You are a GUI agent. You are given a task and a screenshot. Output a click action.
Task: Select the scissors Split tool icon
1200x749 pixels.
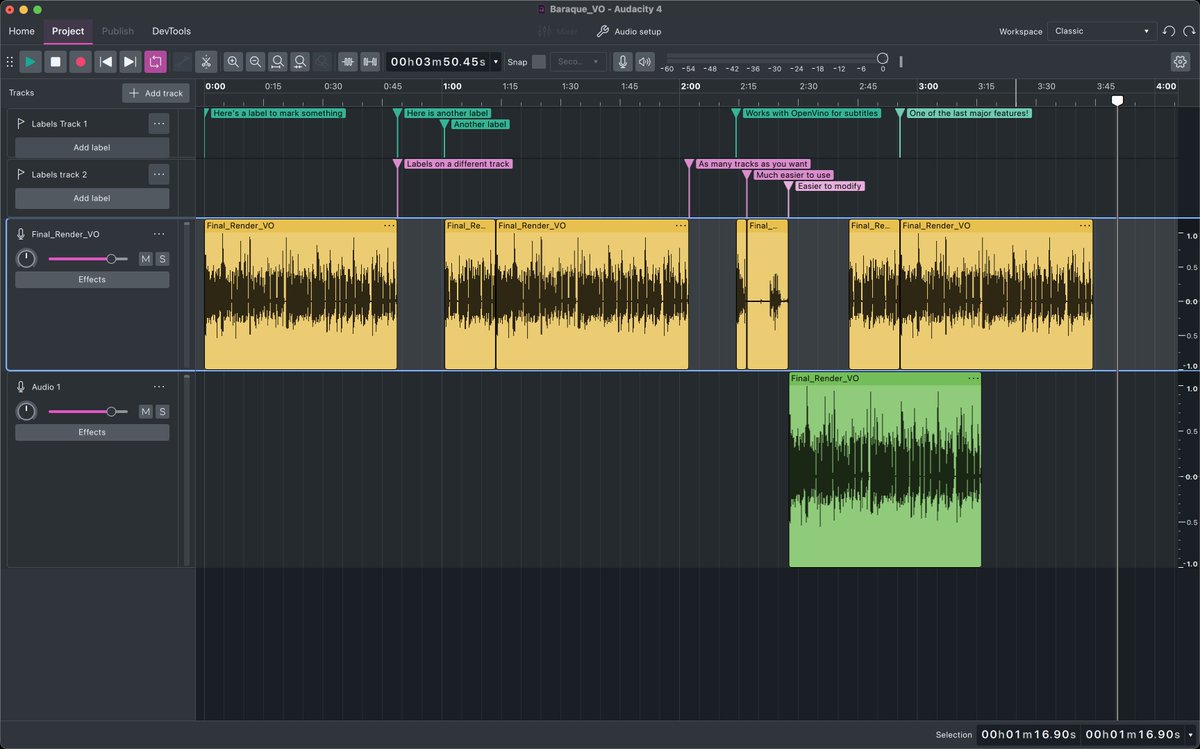click(205, 62)
